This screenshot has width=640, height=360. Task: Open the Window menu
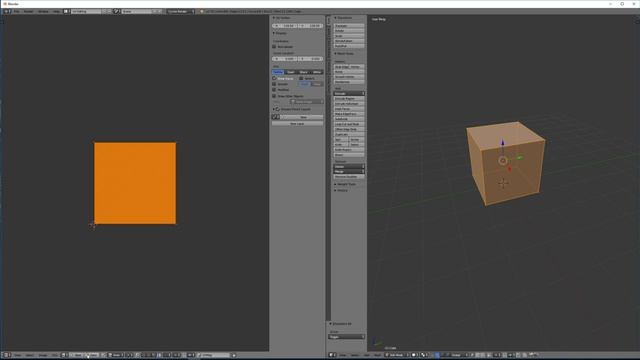(x=43, y=11)
